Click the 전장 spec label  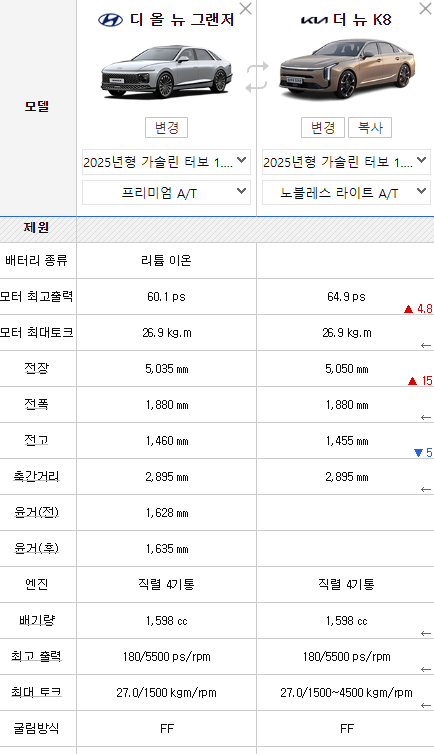37,368
